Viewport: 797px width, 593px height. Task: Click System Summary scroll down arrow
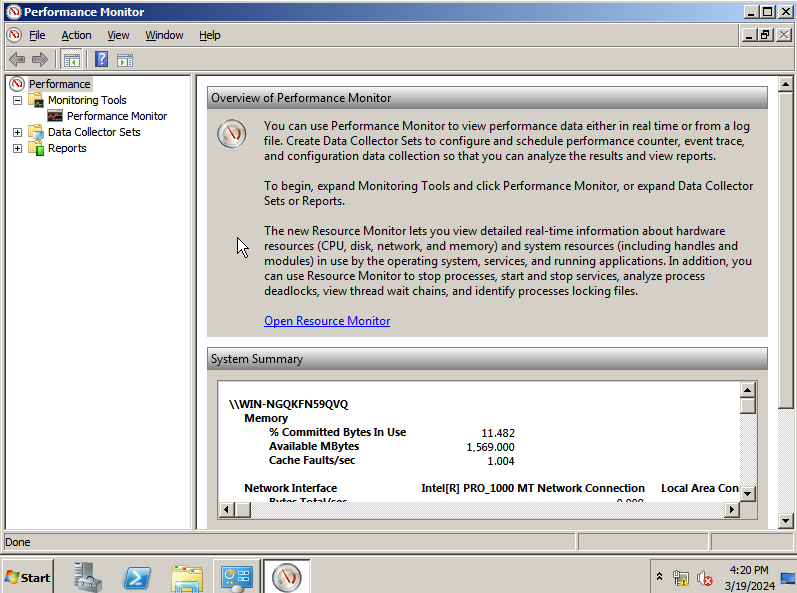click(747, 493)
